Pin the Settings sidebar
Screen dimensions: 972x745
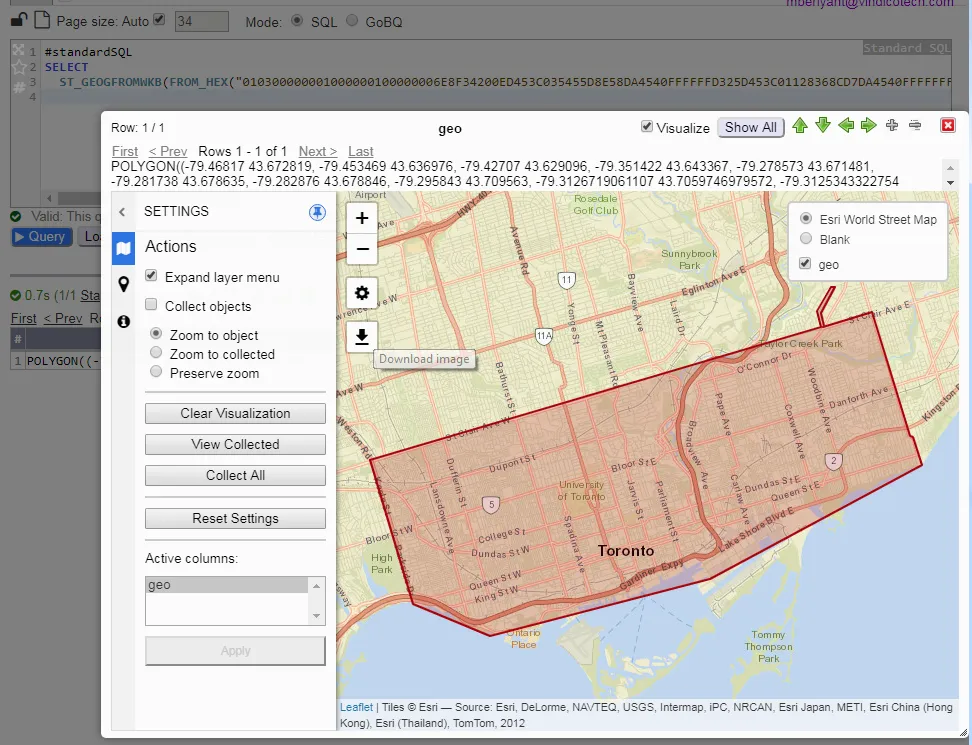pyautogui.click(x=317, y=212)
